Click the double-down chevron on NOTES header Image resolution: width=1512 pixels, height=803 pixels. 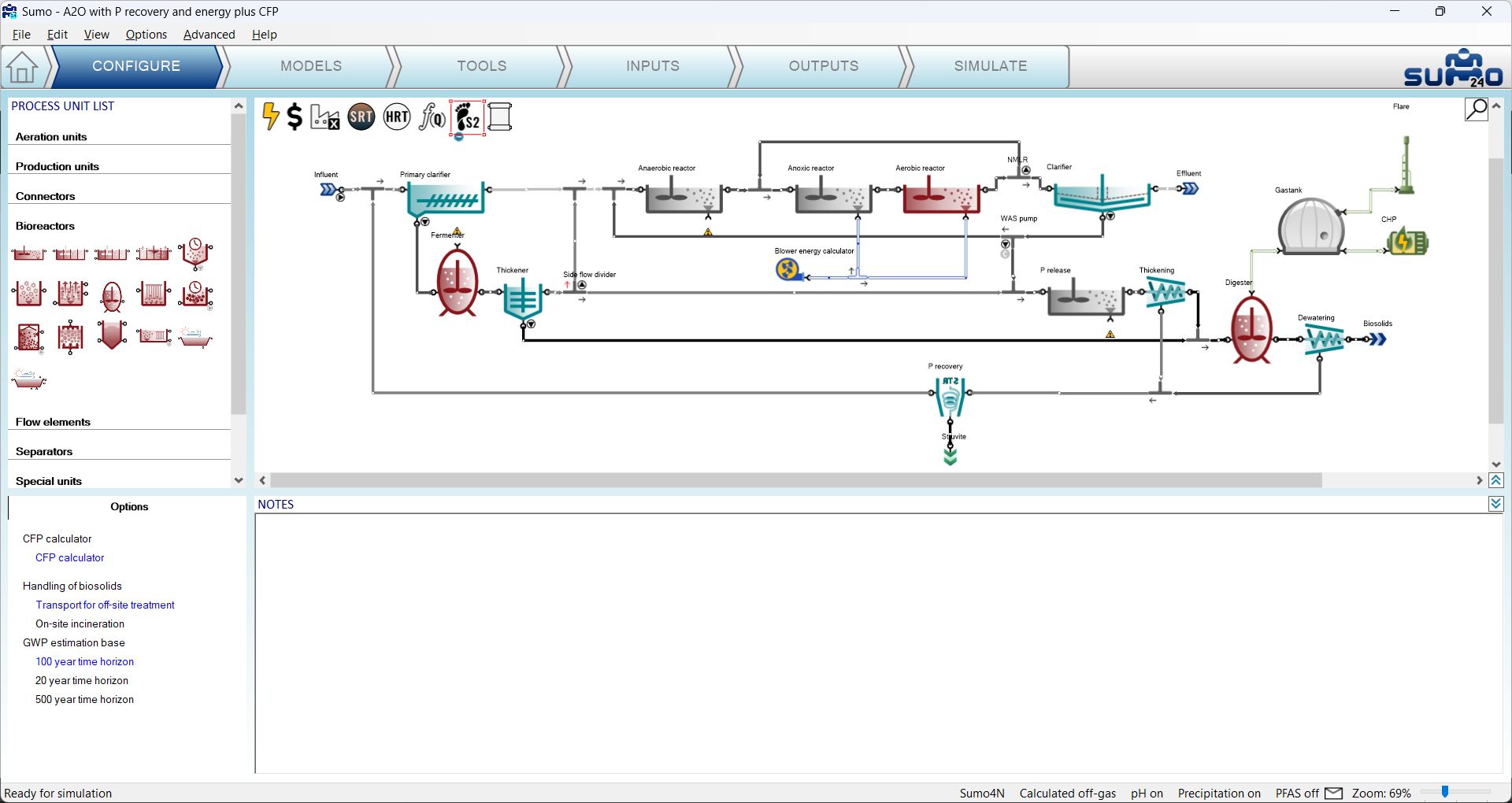point(1496,504)
